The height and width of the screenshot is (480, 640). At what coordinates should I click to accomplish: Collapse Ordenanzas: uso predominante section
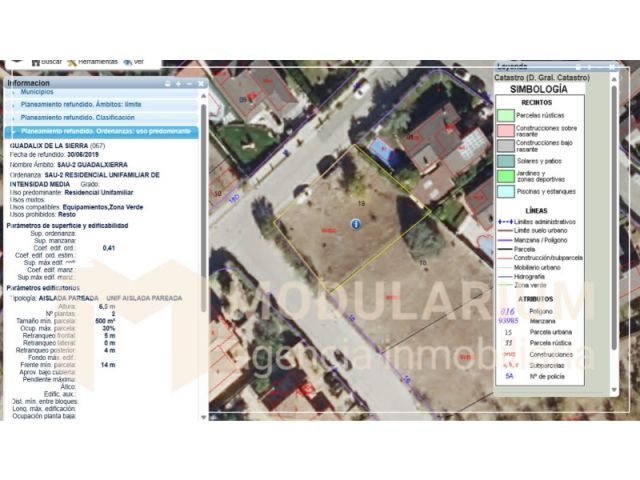(x=101, y=131)
